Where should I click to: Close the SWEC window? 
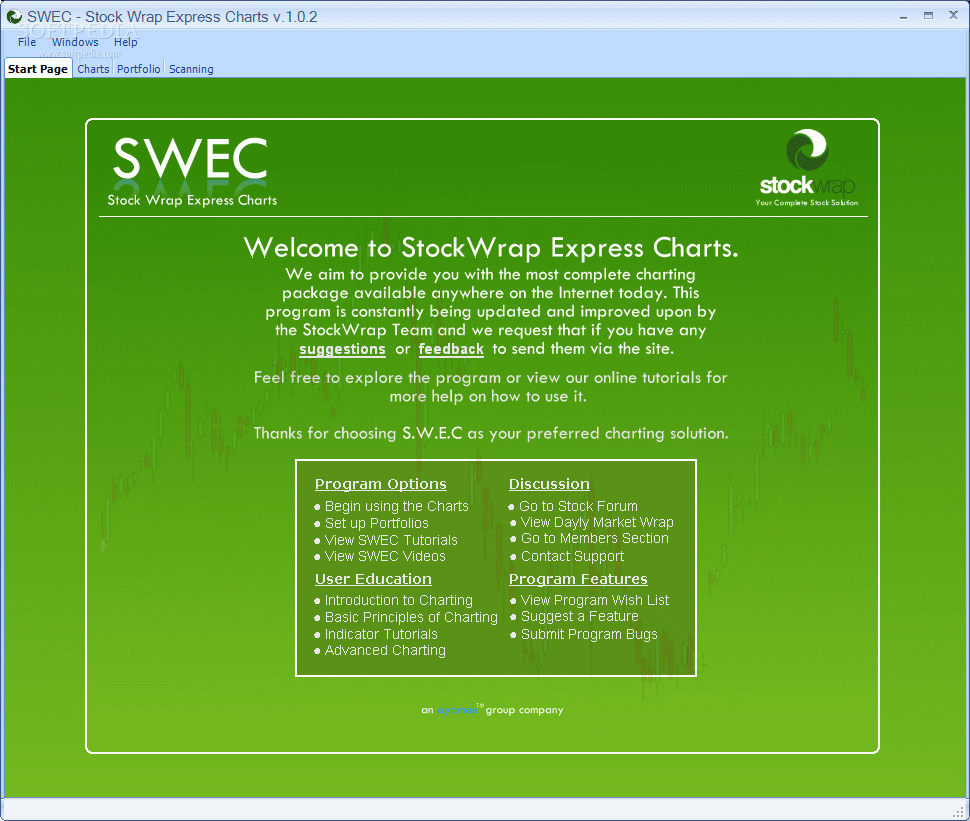pyautogui.click(x=953, y=15)
